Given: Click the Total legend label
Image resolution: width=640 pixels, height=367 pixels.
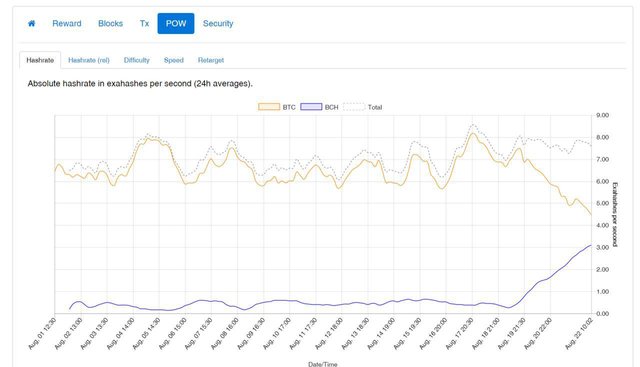Looking at the screenshot, I should pos(375,107).
